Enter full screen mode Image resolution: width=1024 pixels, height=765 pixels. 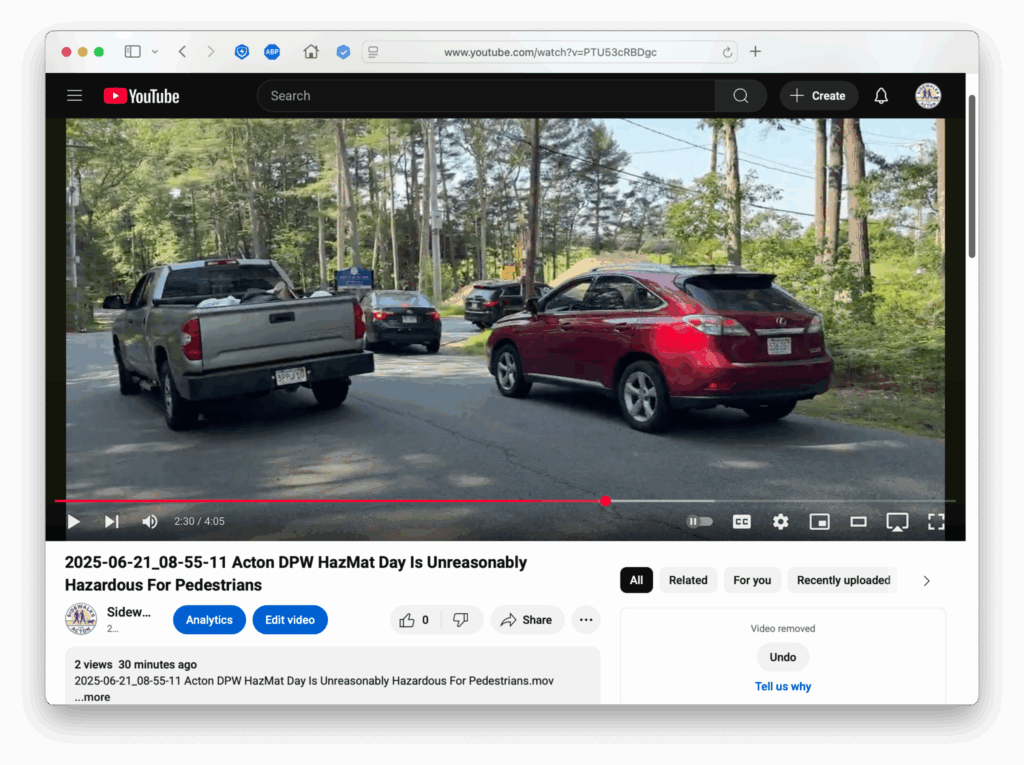(936, 522)
